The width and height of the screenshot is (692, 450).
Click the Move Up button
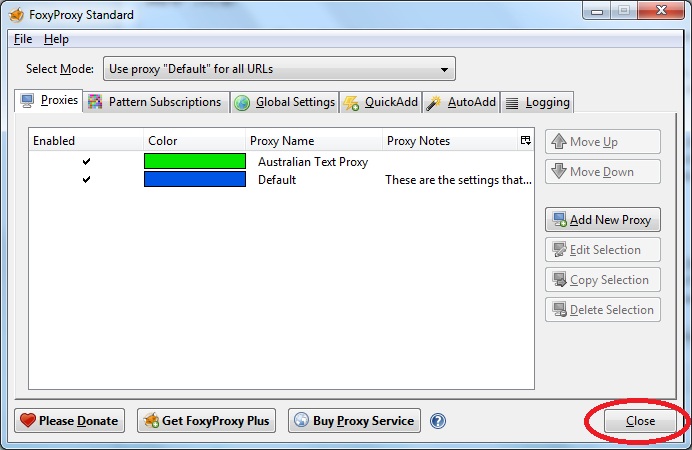click(603, 142)
